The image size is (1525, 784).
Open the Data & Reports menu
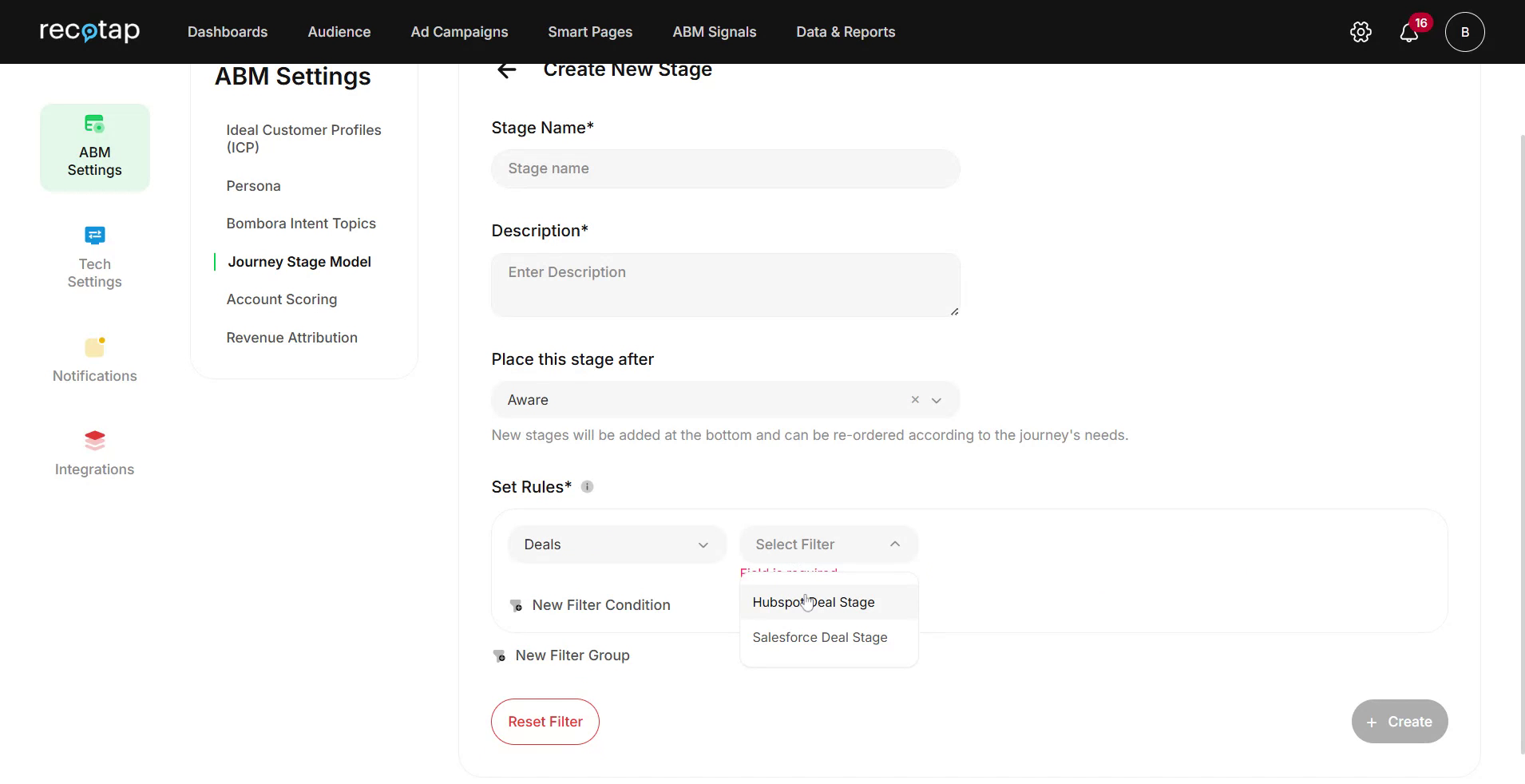846,32
